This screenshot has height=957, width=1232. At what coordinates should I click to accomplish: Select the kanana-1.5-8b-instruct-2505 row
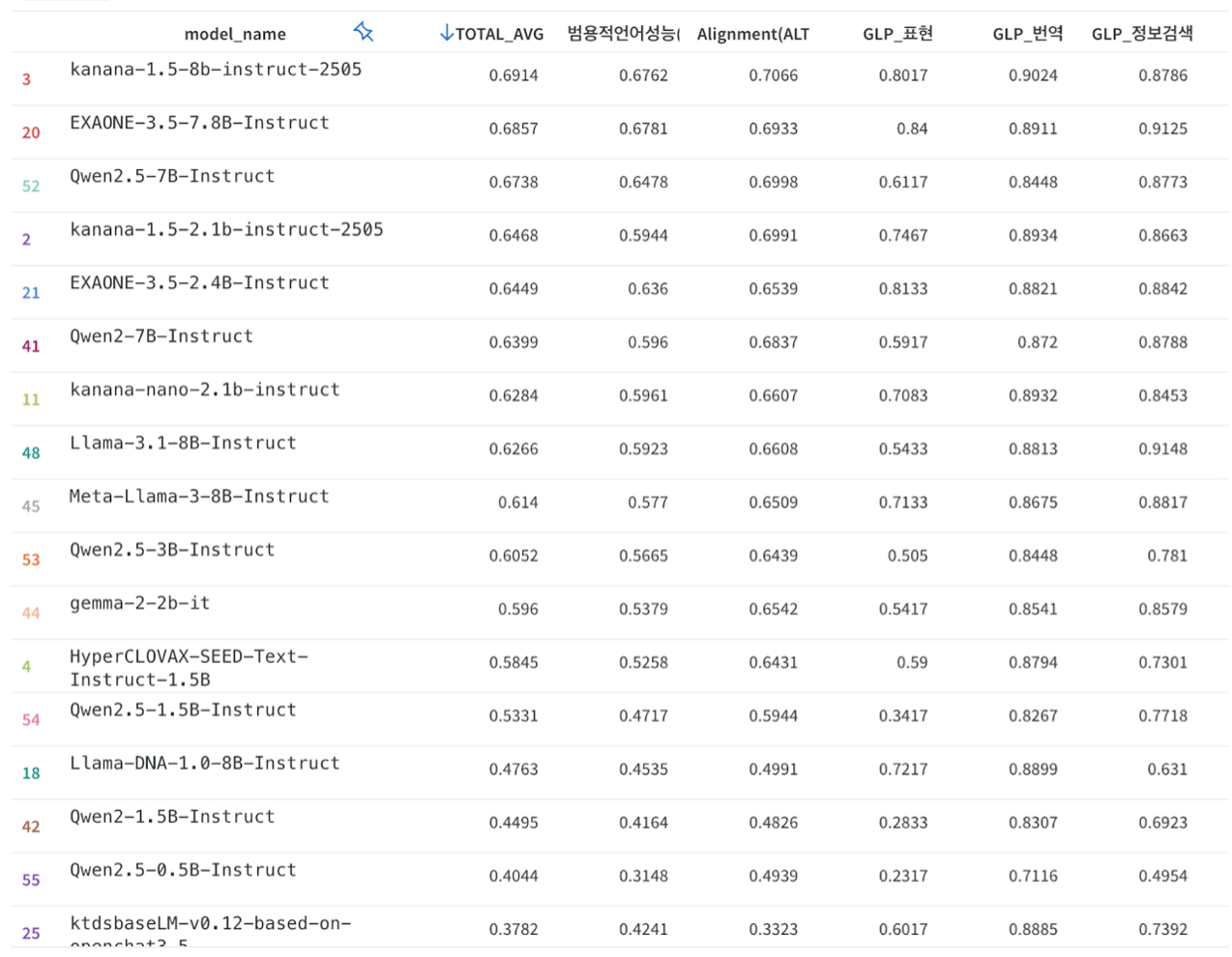619,78
